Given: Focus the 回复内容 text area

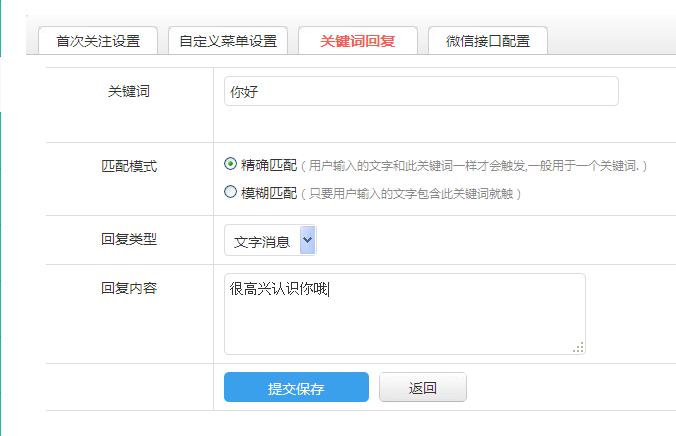Looking at the screenshot, I should pyautogui.click(x=404, y=313).
